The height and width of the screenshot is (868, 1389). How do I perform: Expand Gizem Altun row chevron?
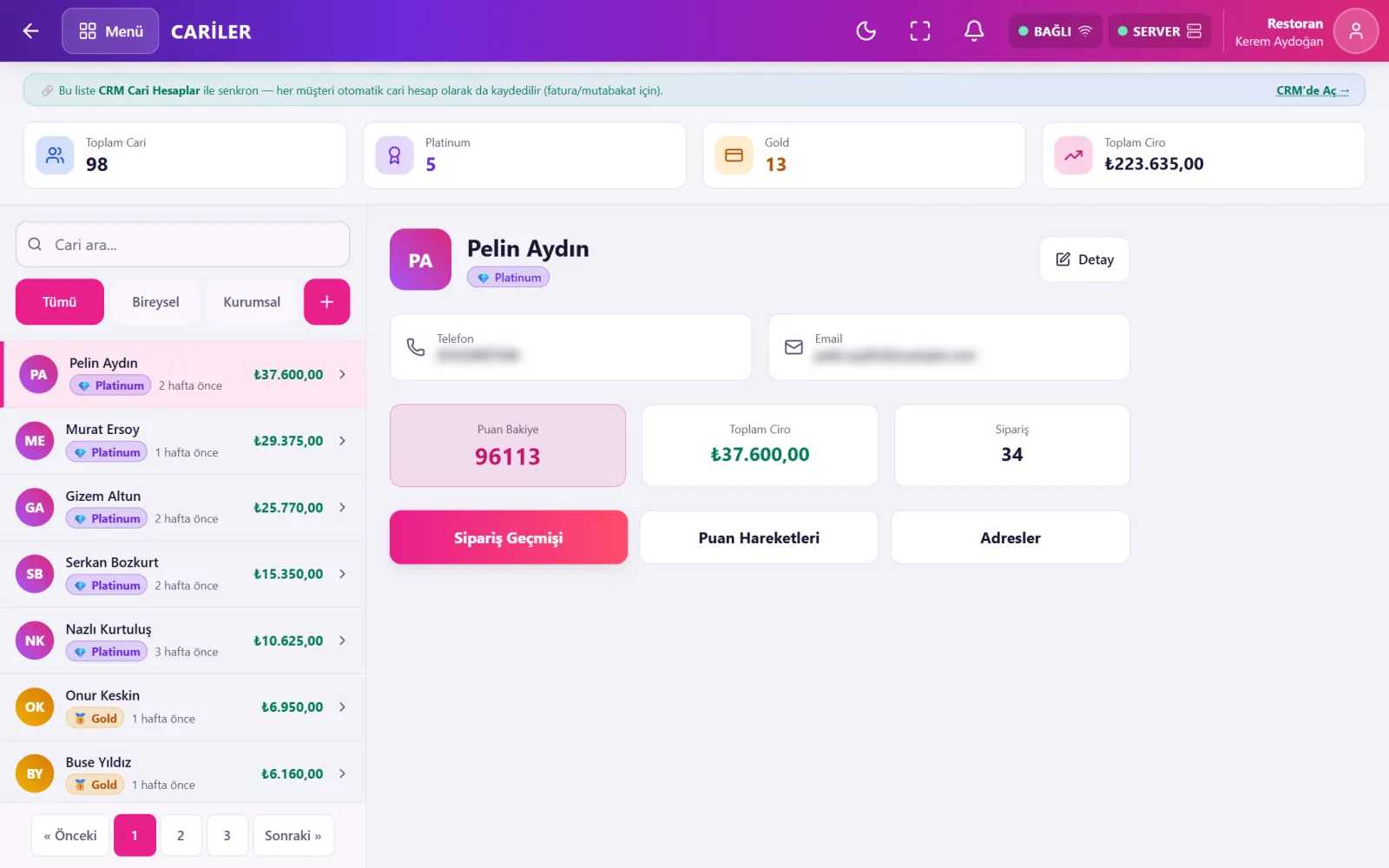pos(342,507)
